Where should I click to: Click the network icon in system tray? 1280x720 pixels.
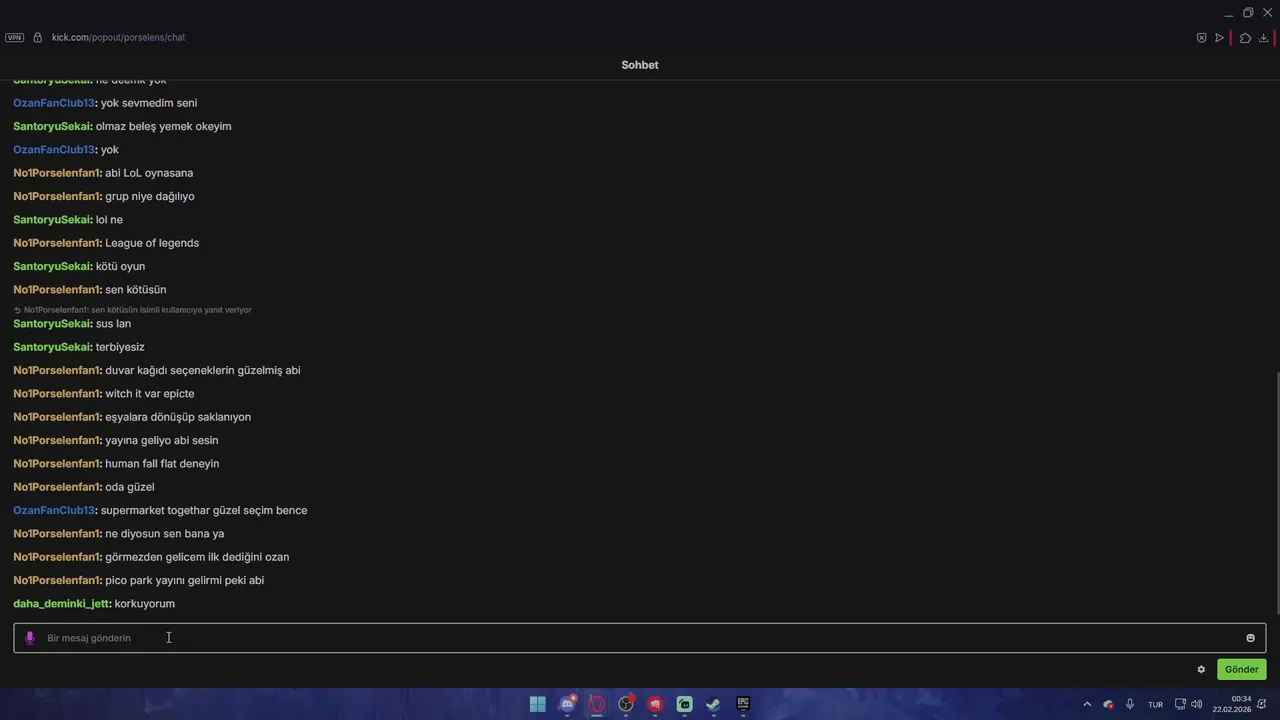pos(1180,704)
